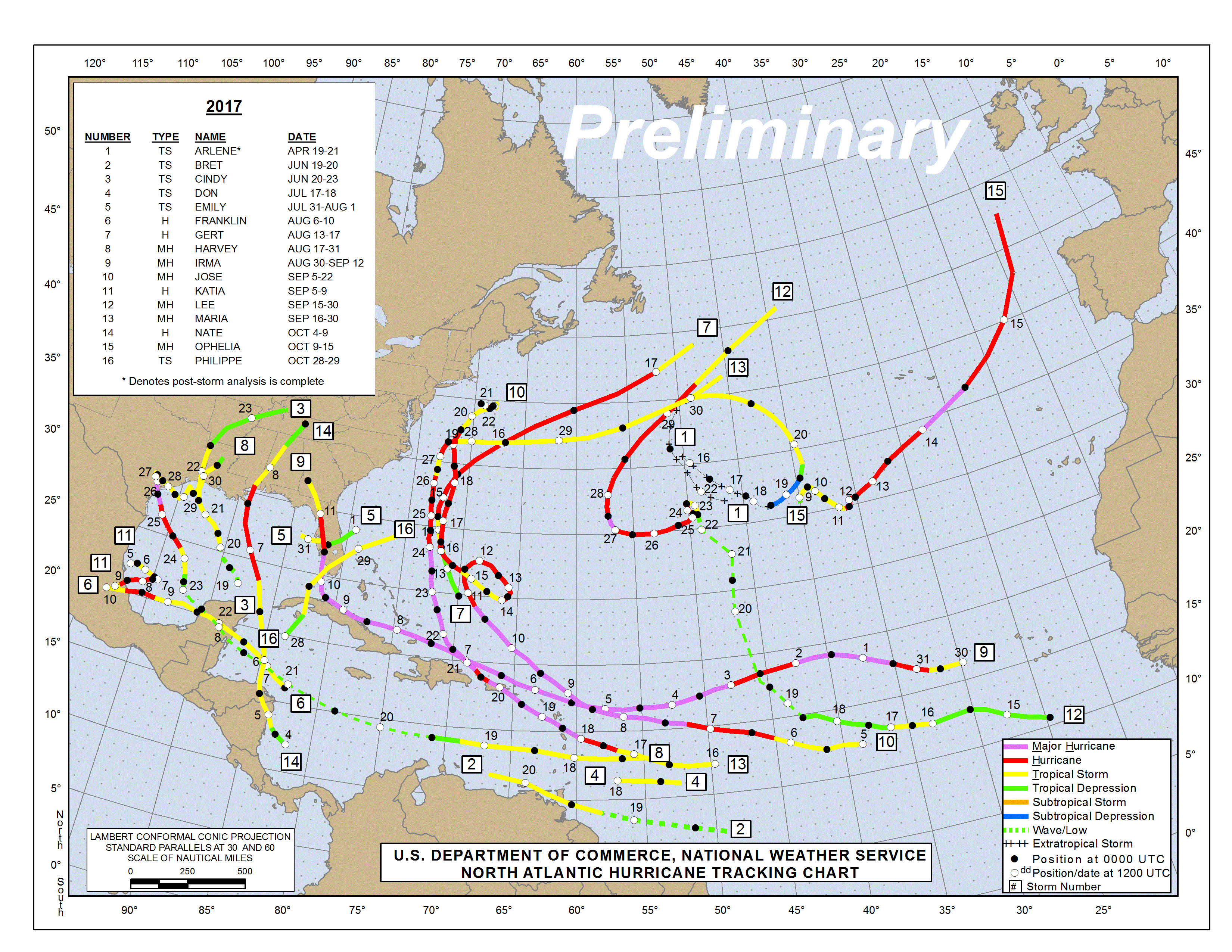The image size is (1232, 952).
Task: Click the "Major Hurricane" legend label
Action: point(1073,746)
